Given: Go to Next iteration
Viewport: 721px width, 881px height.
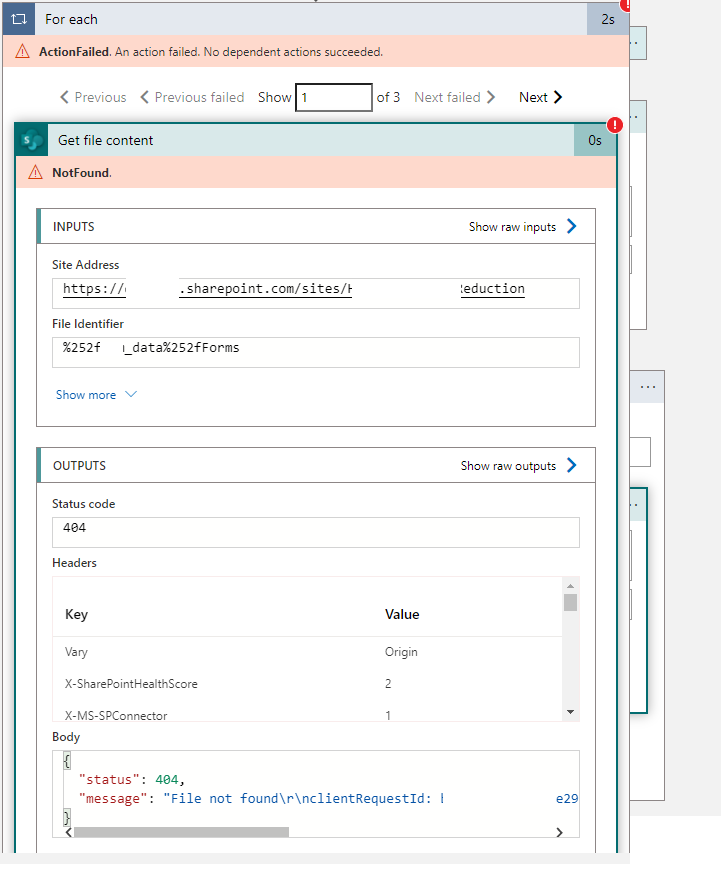Looking at the screenshot, I should pos(540,97).
